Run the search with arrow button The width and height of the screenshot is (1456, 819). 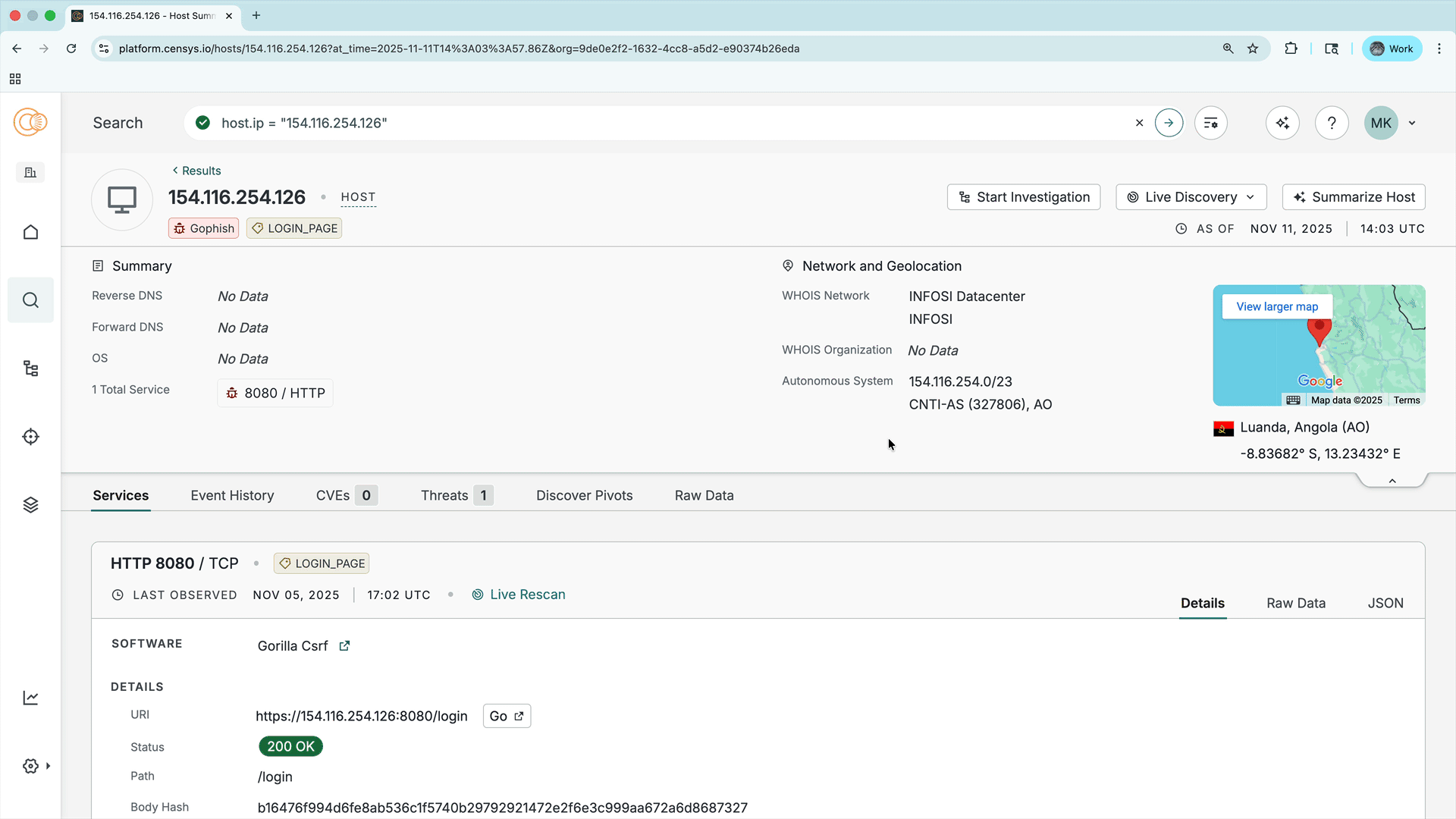pyautogui.click(x=1169, y=123)
